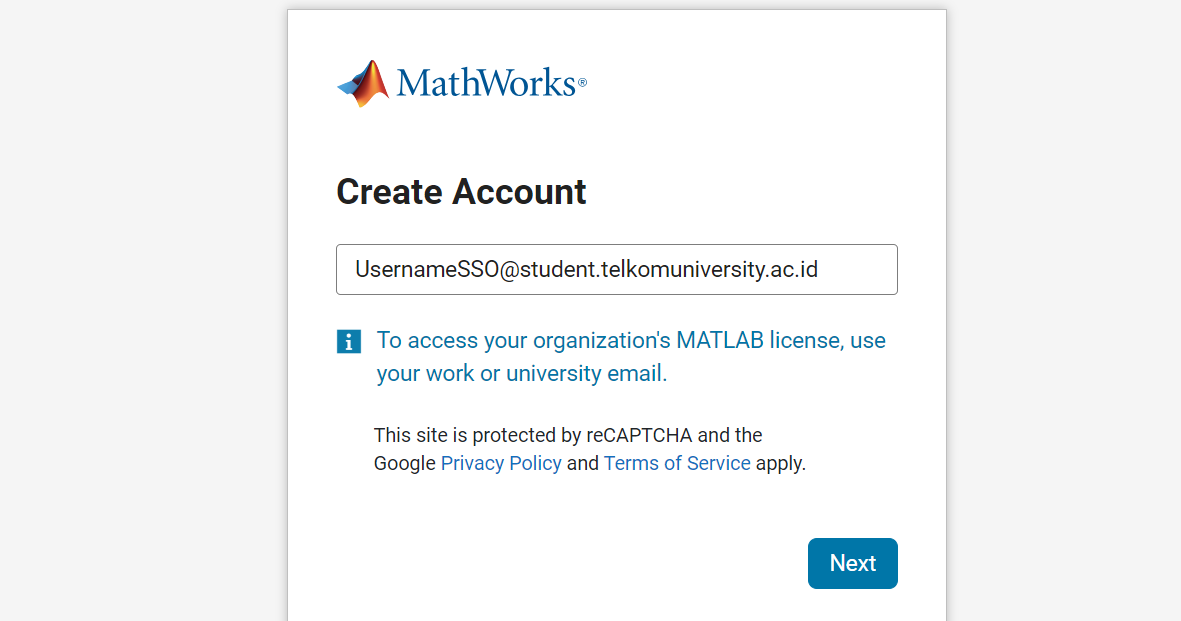Click the word Google in the notice
This screenshot has height=621, width=1181.
(x=404, y=463)
